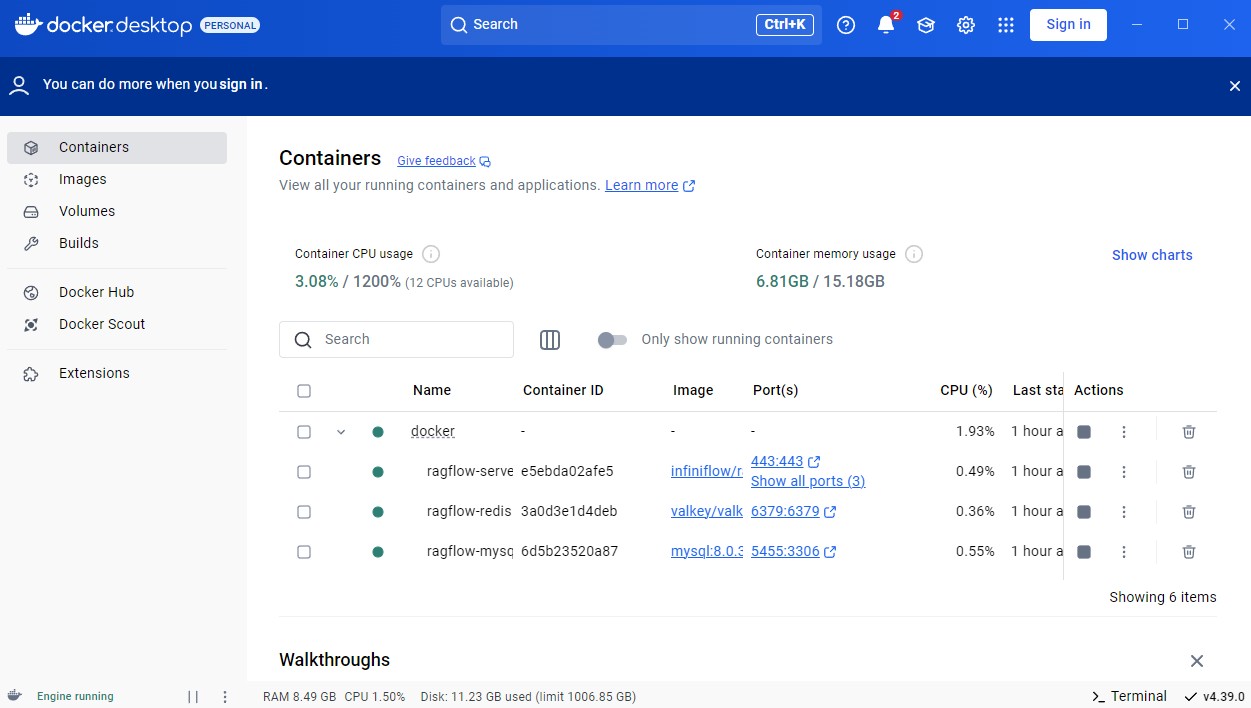Open Docker Hub in sidebar
The height and width of the screenshot is (708, 1251).
(117, 292)
